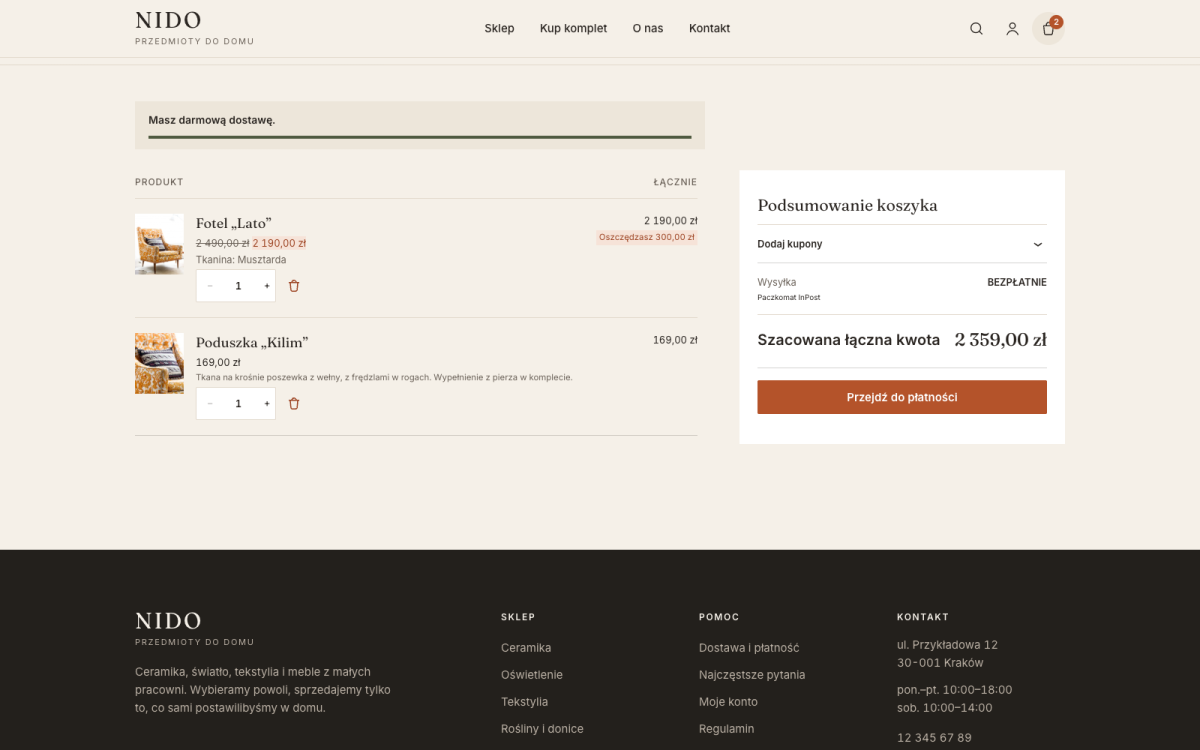Open the Kup komplet menu item
This screenshot has width=1200, height=750.
pos(573,29)
